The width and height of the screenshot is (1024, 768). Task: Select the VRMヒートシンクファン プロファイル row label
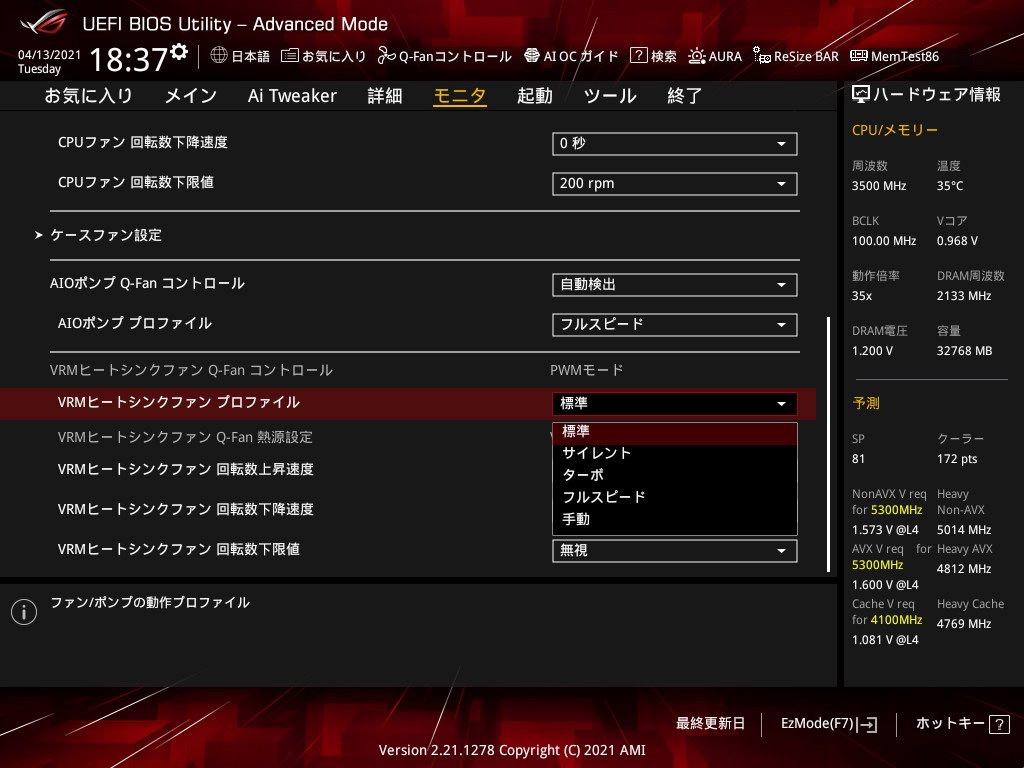(178, 402)
